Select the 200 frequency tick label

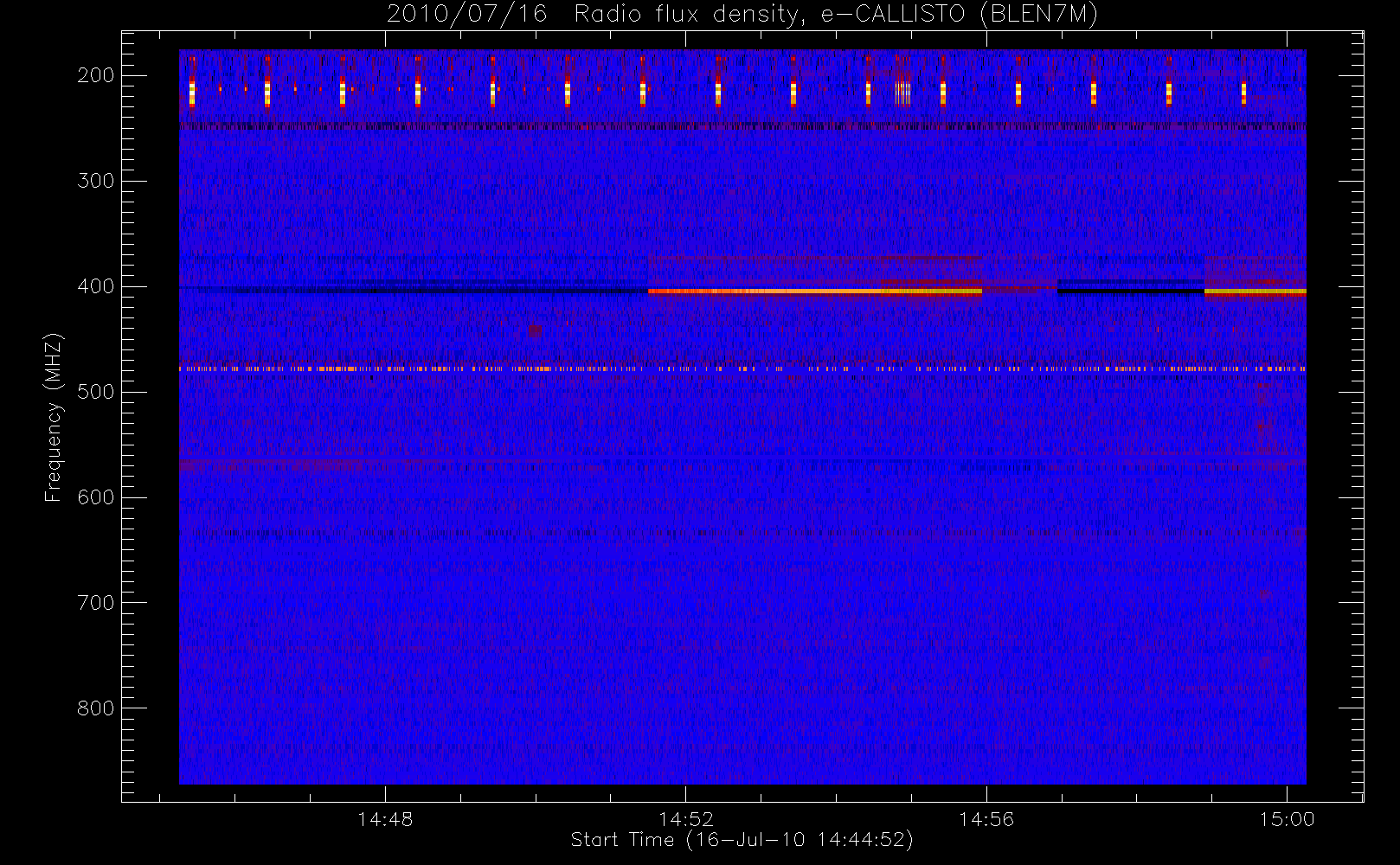96,75
